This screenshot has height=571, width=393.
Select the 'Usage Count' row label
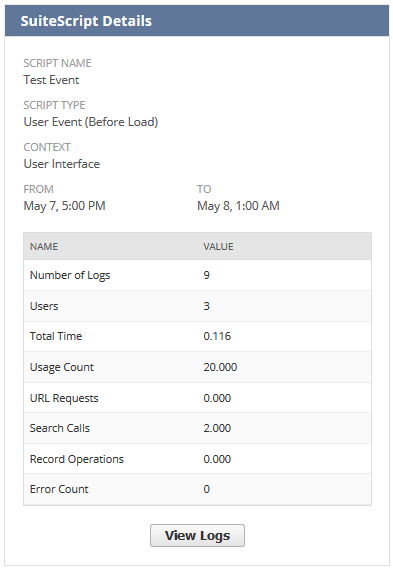click(x=62, y=367)
